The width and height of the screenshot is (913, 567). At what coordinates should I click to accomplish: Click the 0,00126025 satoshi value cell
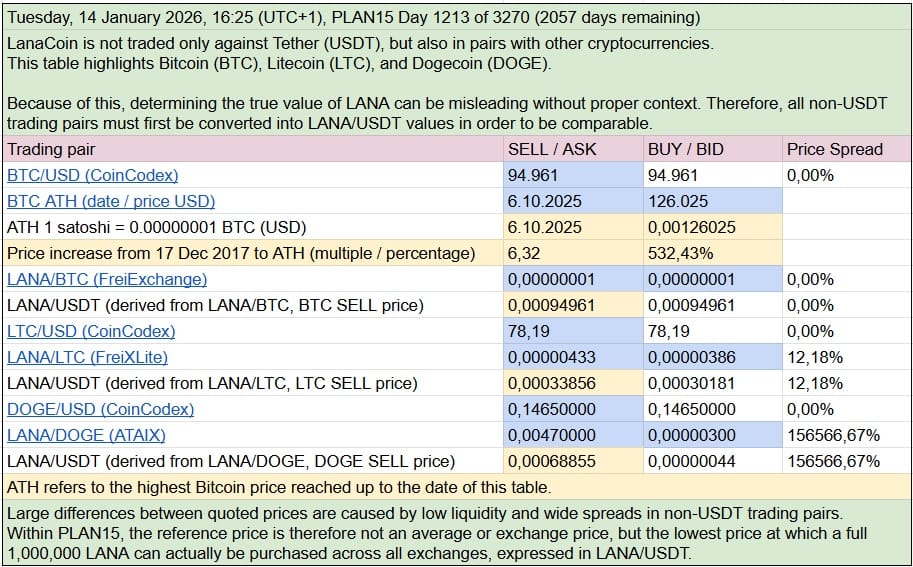[691, 227]
